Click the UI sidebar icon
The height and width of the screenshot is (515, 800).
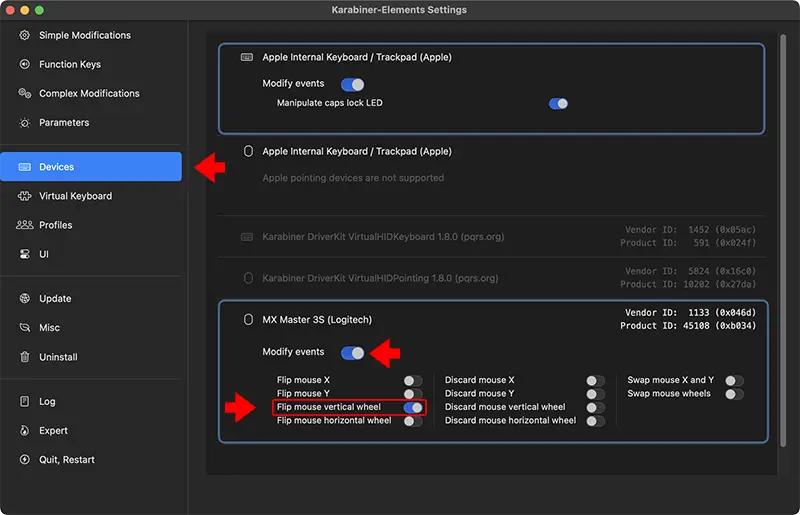[x=24, y=254]
